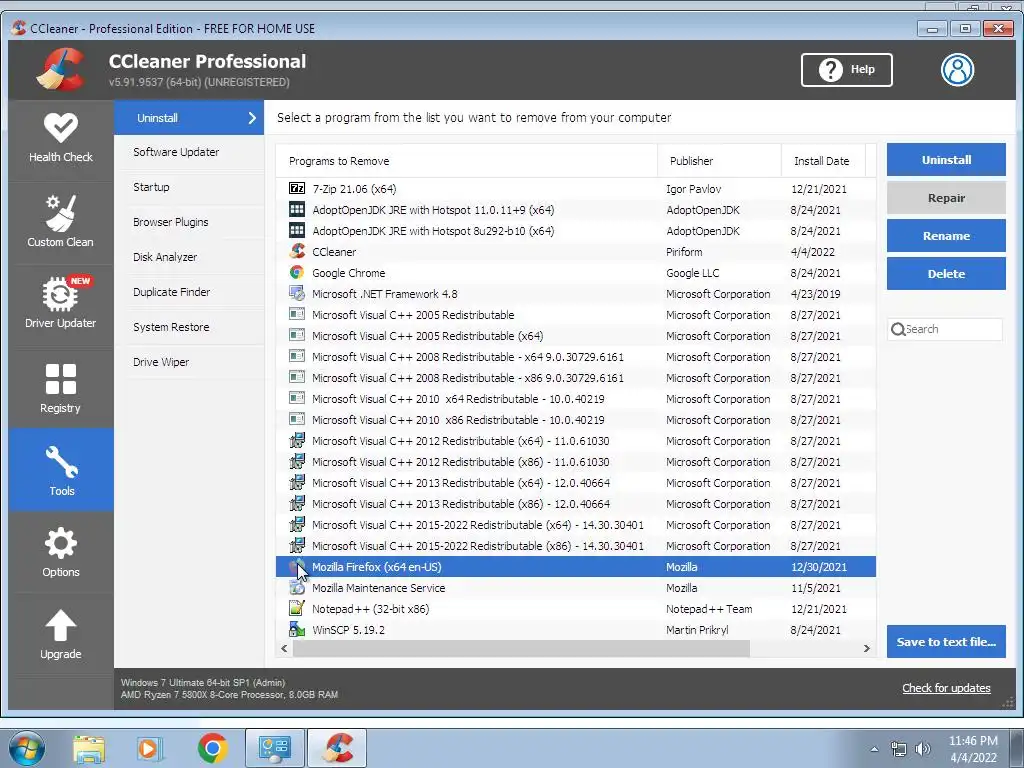This screenshot has height=768, width=1024.
Task: Sort list by Install Date column
Action: point(823,161)
